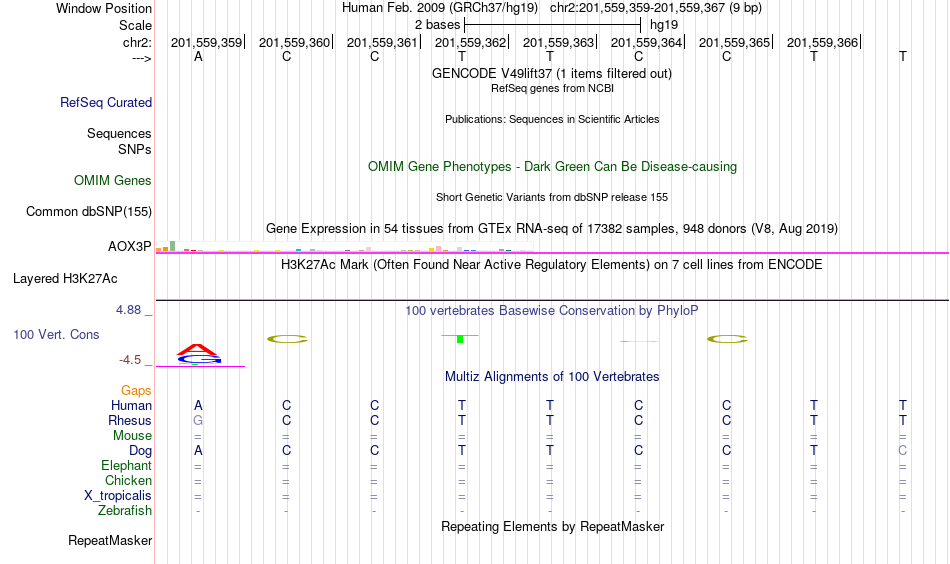Click the Sequences track label
The height and width of the screenshot is (564, 950).
click(119, 133)
